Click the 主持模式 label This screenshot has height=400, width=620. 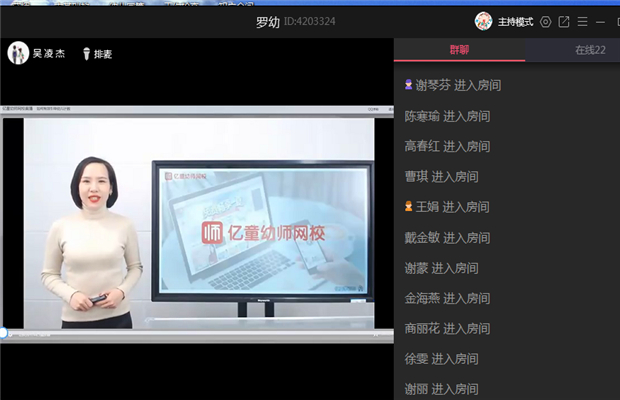tap(516, 21)
